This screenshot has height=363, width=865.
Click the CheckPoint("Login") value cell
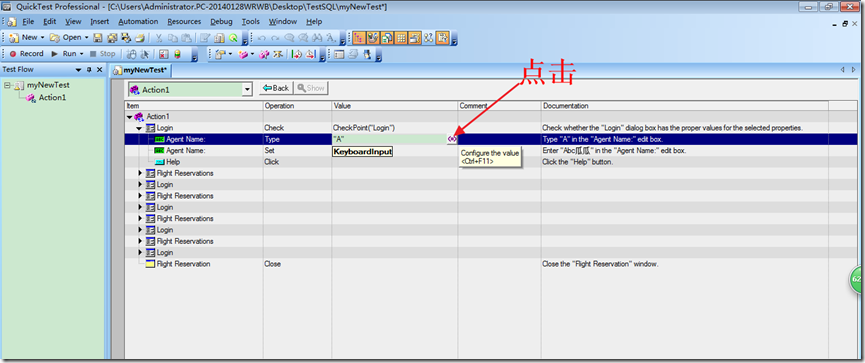[394, 128]
